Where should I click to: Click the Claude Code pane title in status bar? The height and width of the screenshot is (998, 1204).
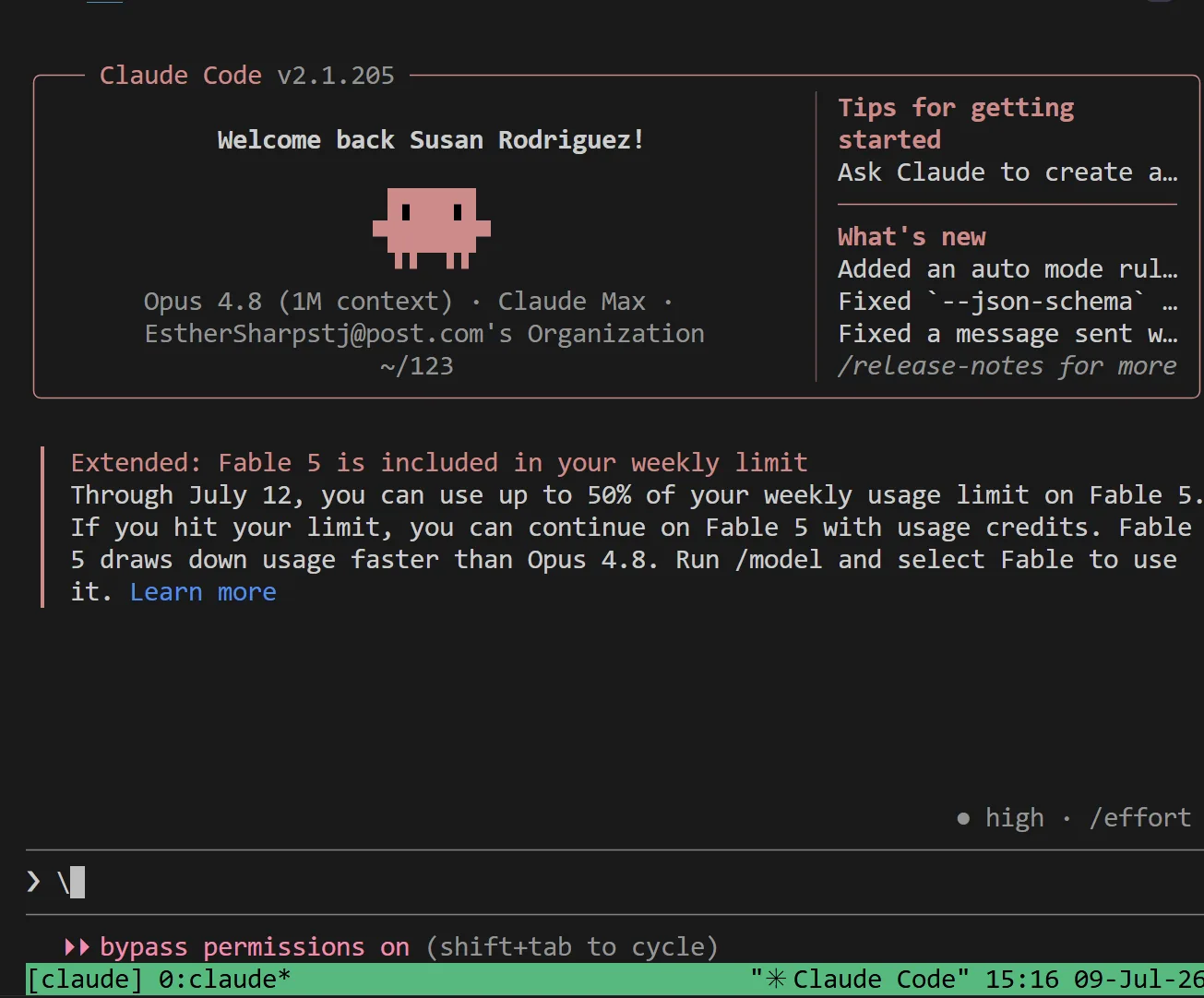point(873,980)
